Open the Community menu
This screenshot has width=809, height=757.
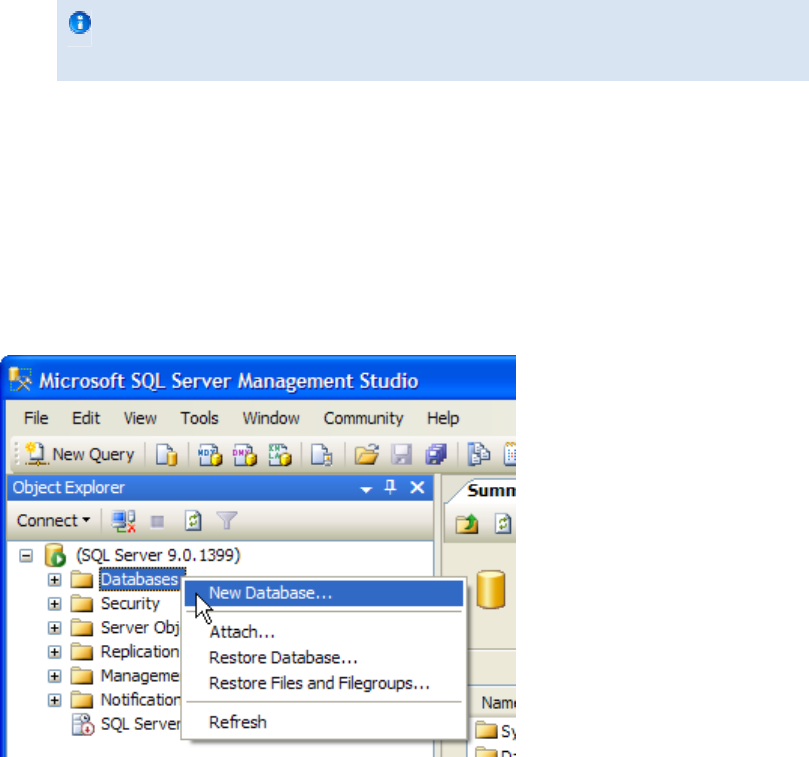[x=363, y=418]
